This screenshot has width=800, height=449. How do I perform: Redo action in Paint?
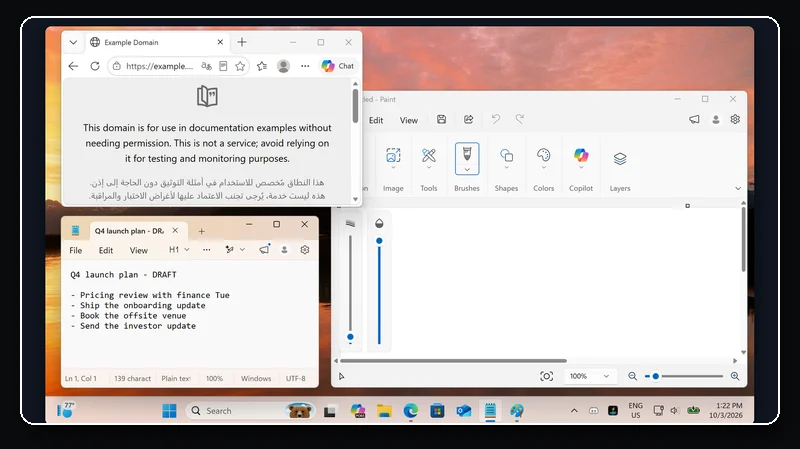coord(519,119)
